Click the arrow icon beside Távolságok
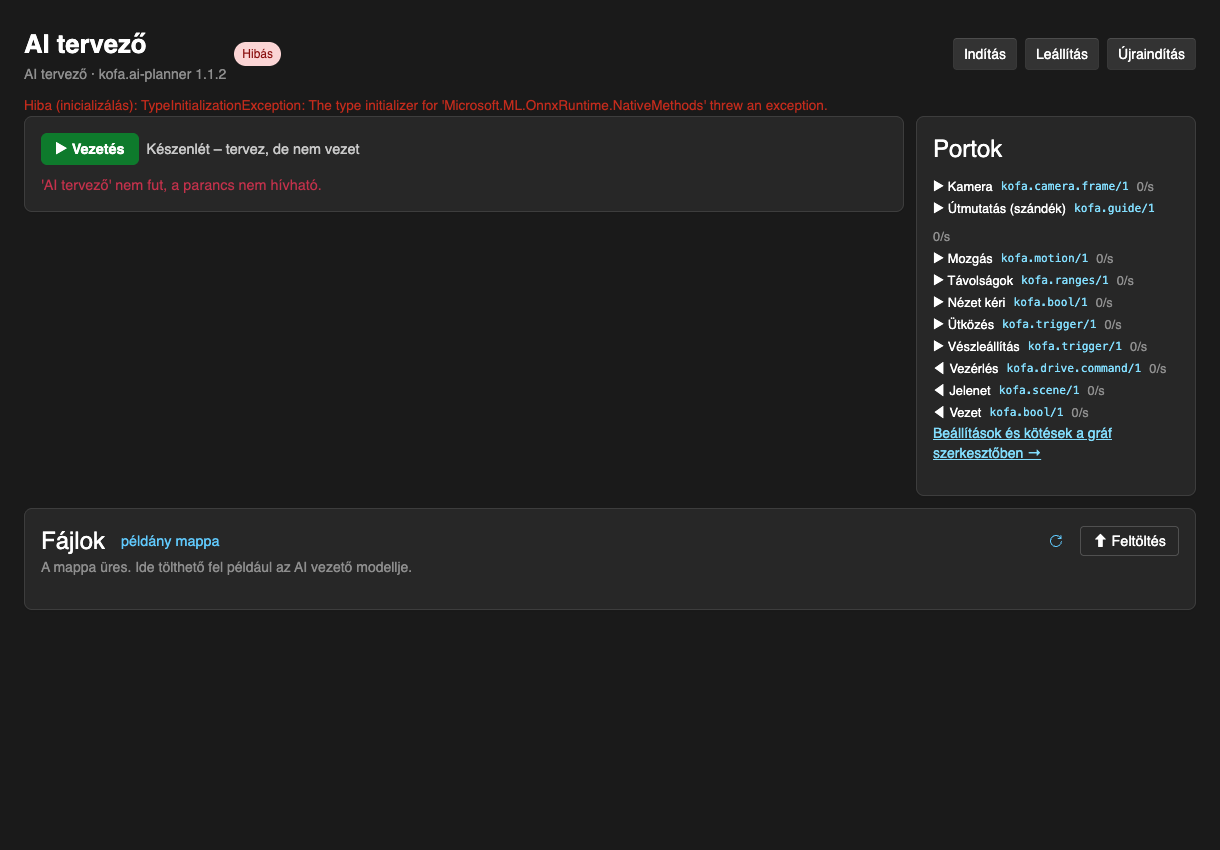Viewport: 1220px width, 850px height. [938, 280]
